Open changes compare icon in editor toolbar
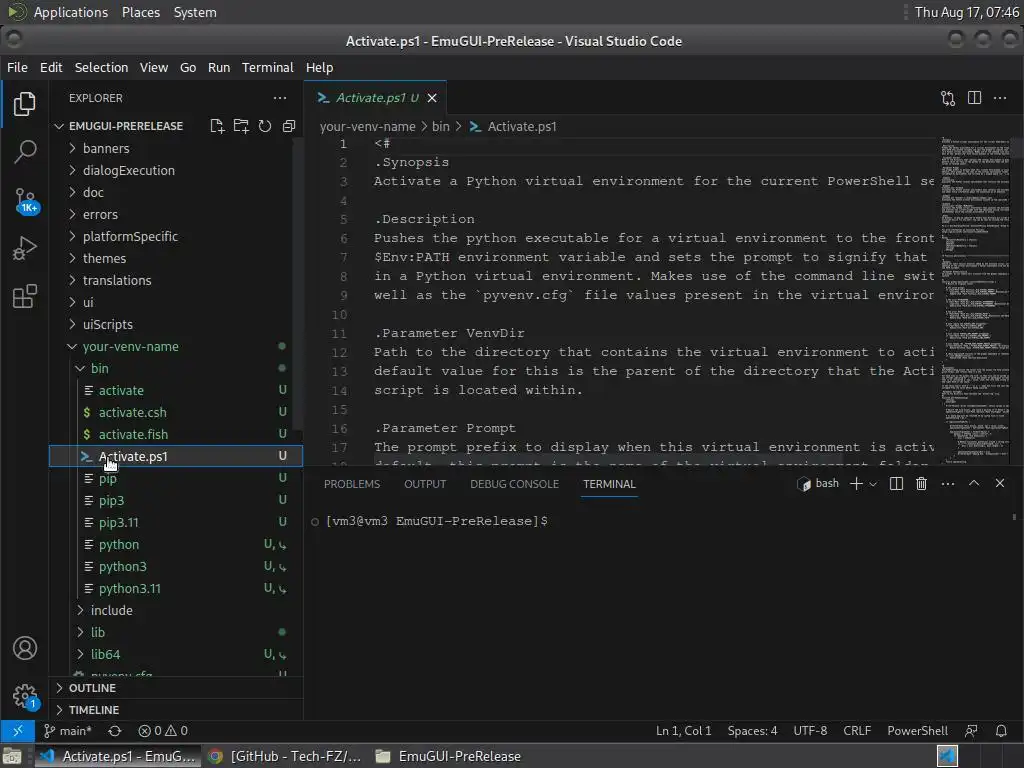This screenshot has width=1024, height=768. (948, 98)
